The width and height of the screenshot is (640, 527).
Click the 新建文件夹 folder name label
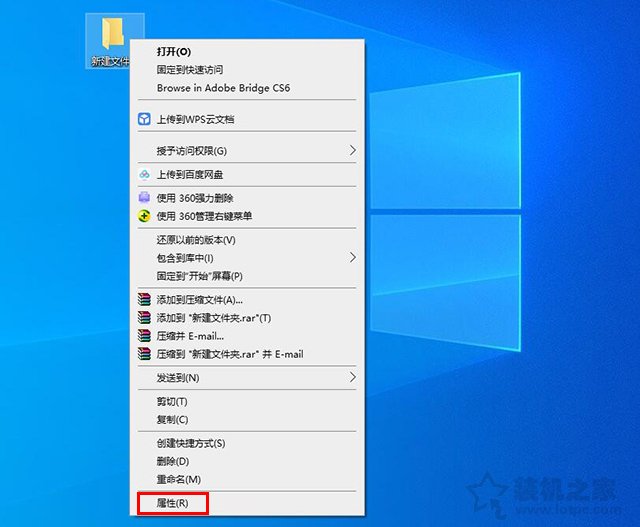point(110,61)
